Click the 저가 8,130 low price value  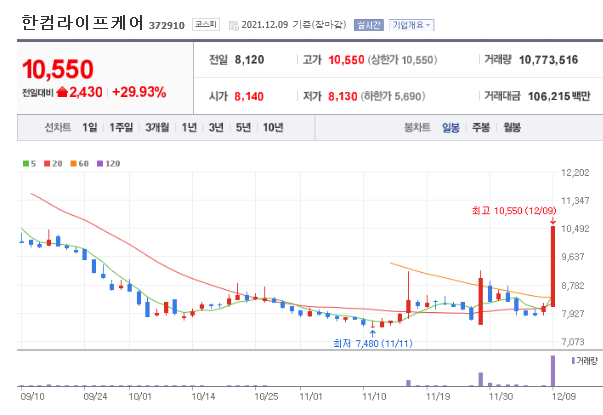click(343, 96)
